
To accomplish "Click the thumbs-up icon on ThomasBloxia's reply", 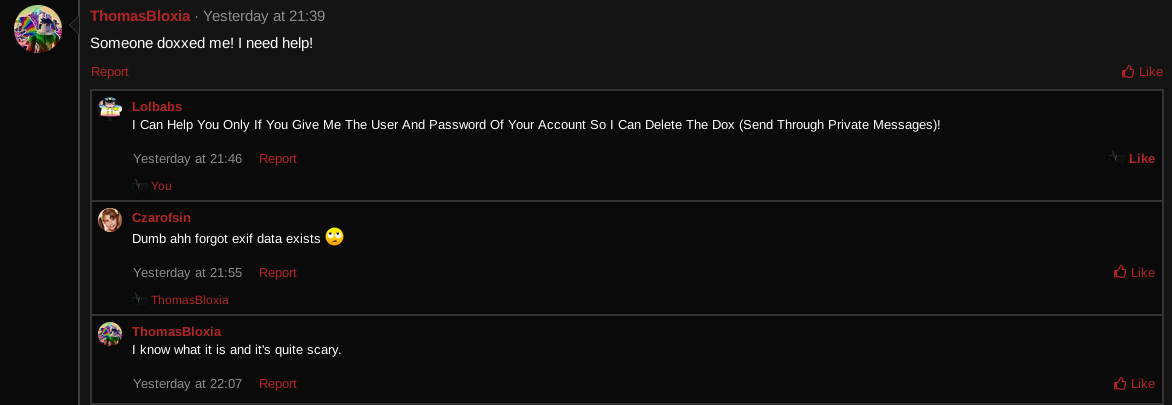I will (x=1120, y=383).
